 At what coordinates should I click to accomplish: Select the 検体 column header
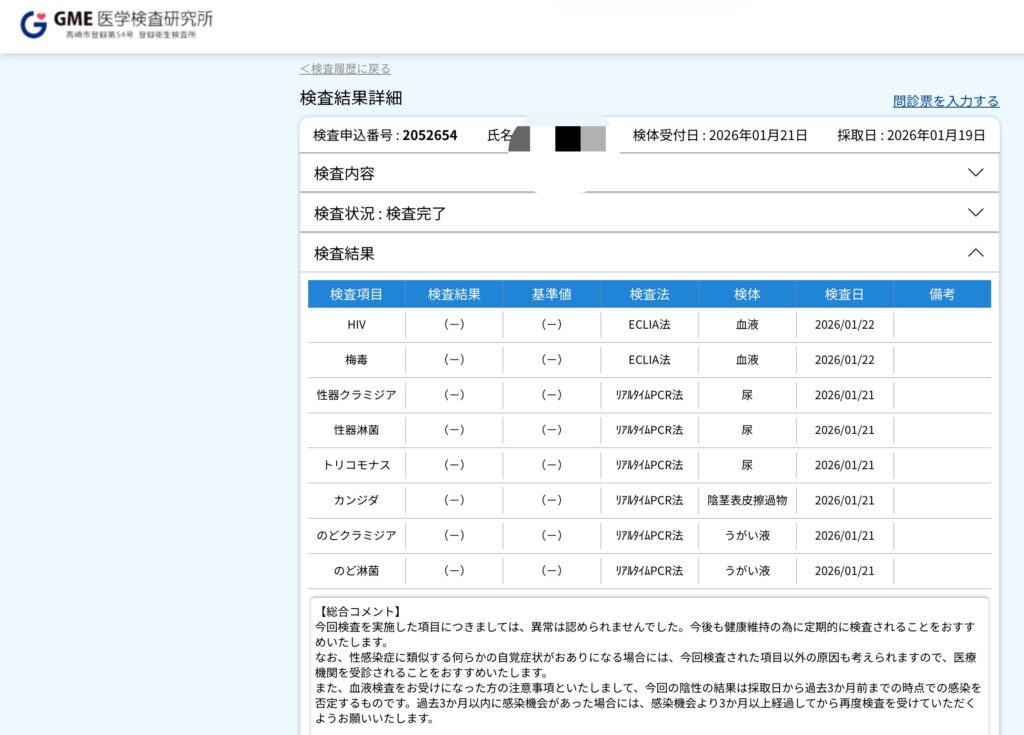747,294
